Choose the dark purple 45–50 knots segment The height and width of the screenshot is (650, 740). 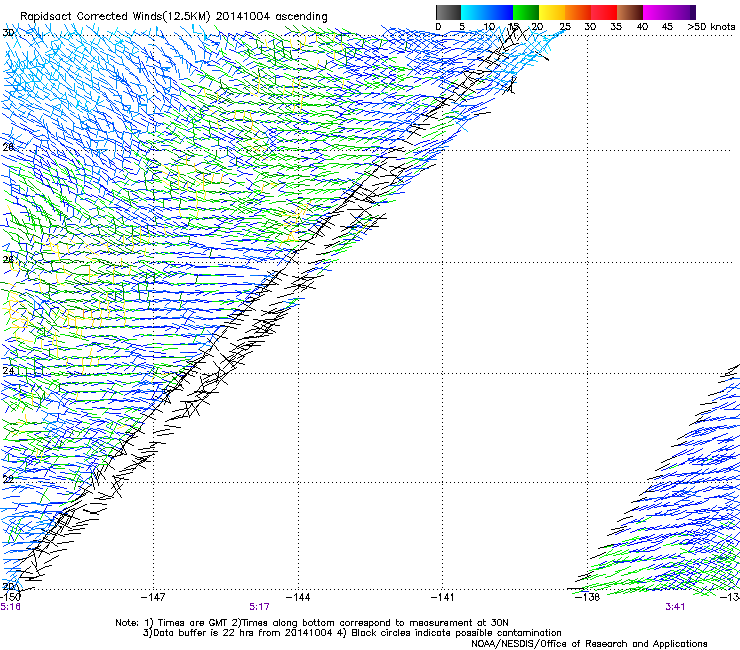coord(682,12)
